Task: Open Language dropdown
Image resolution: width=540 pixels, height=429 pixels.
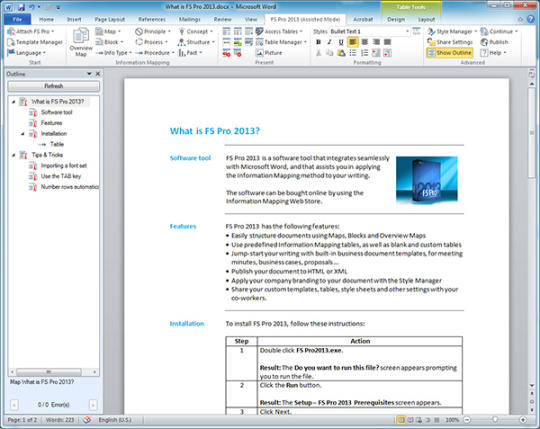Action: tap(27, 53)
